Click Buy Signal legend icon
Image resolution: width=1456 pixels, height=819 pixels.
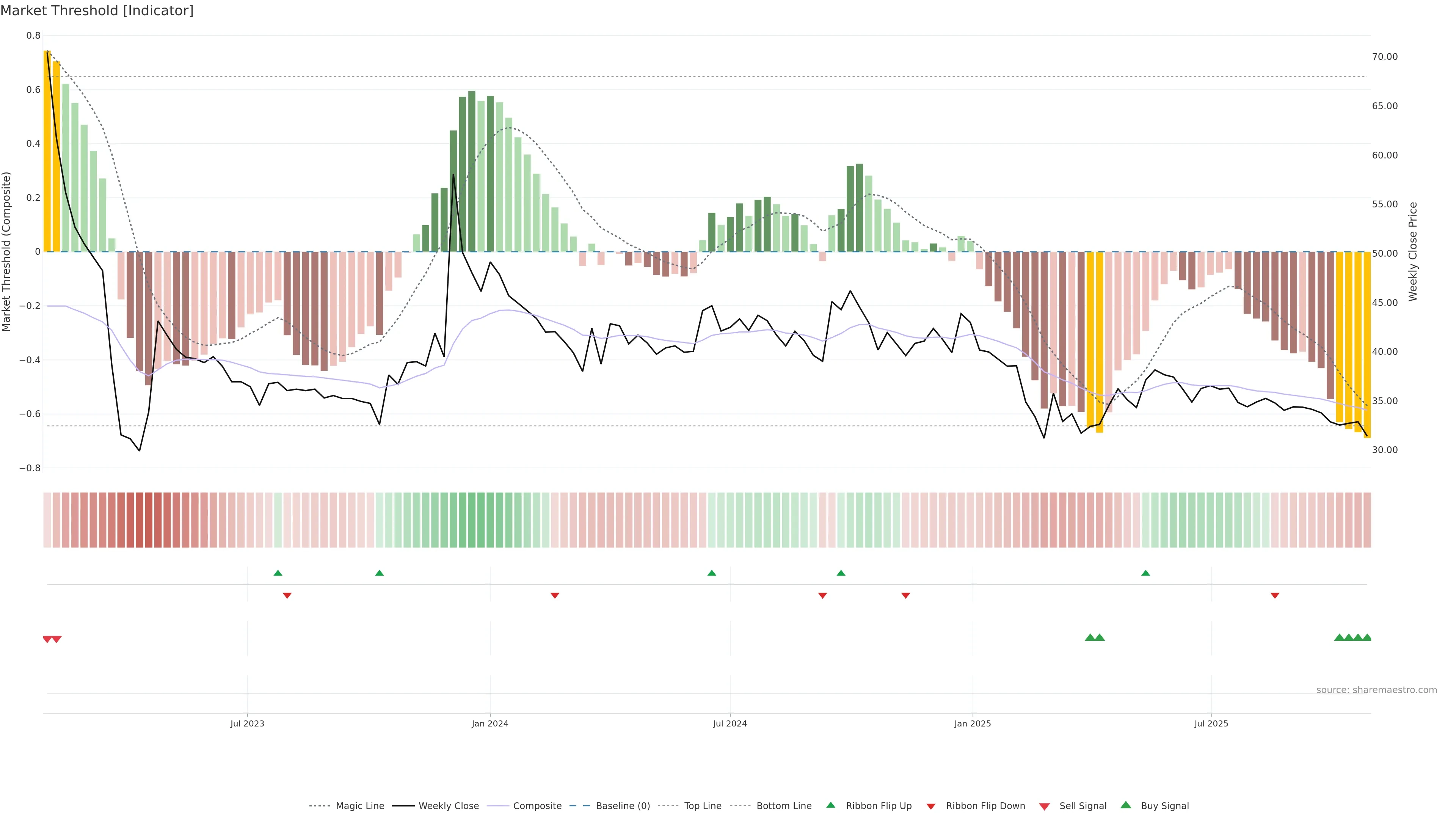click(x=1126, y=805)
